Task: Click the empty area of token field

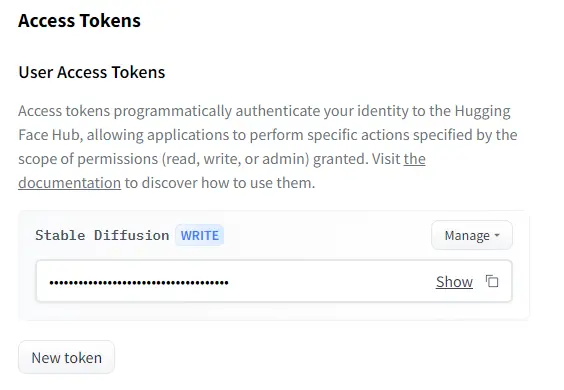Action: (x=331, y=281)
